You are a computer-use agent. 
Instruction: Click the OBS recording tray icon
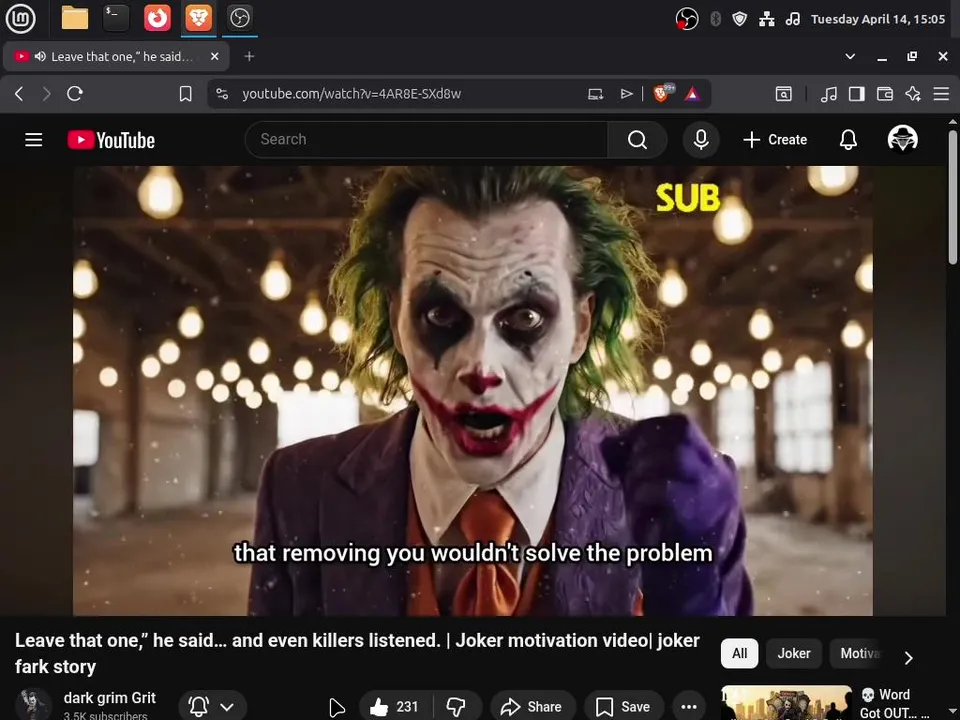[x=687, y=19]
